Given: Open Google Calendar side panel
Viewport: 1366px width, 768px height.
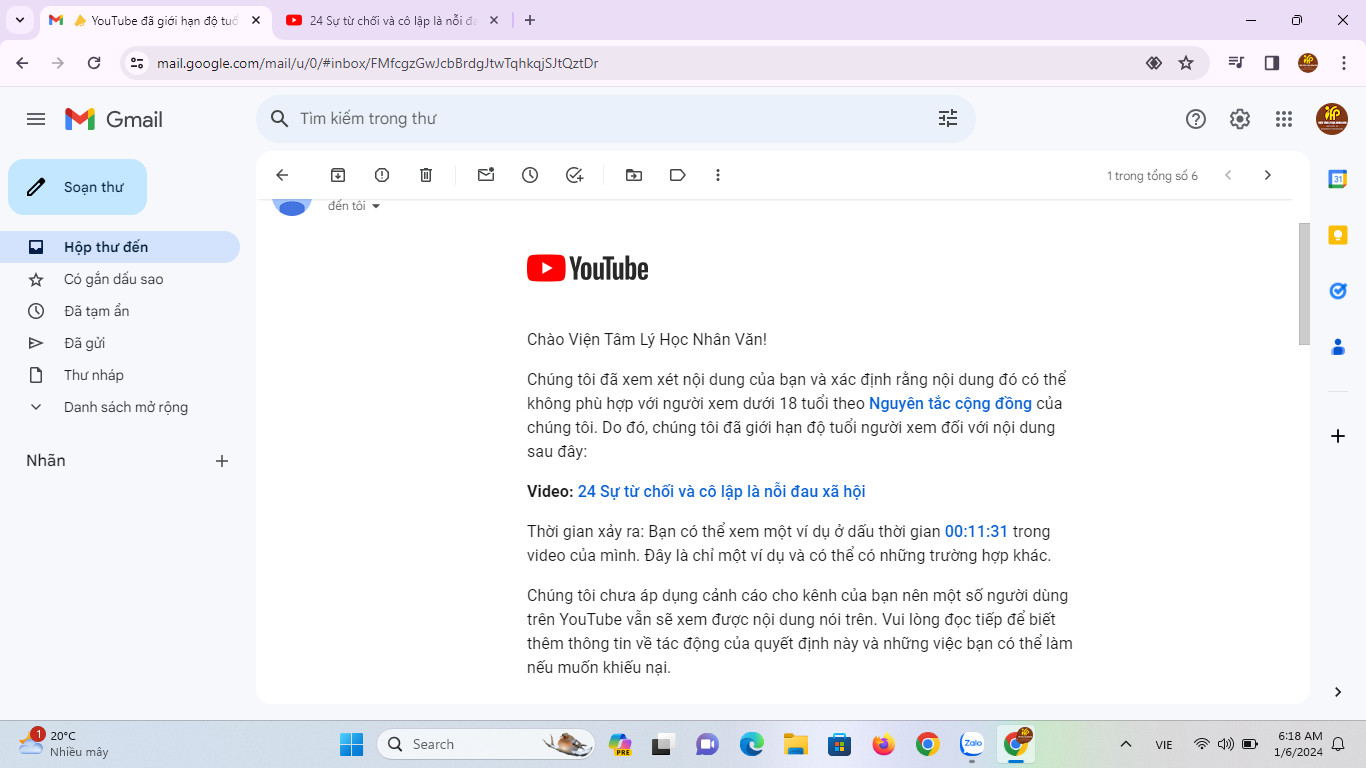Looking at the screenshot, I should coord(1338,179).
